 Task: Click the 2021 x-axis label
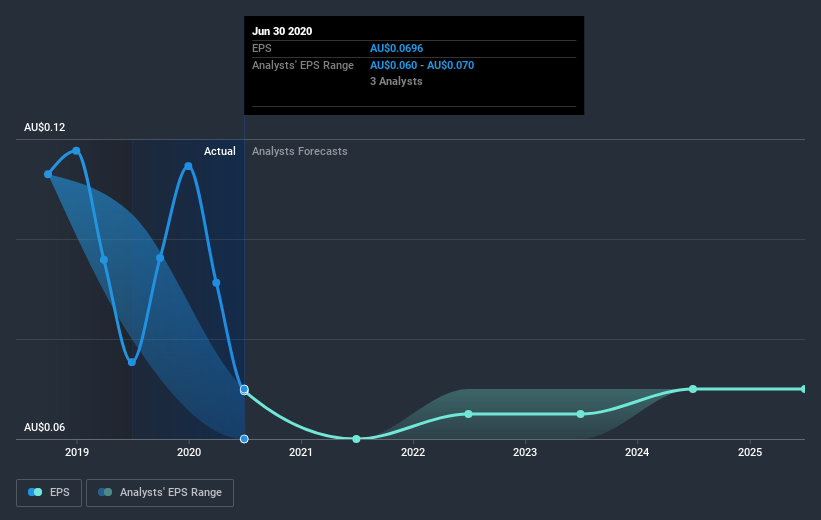click(x=301, y=452)
